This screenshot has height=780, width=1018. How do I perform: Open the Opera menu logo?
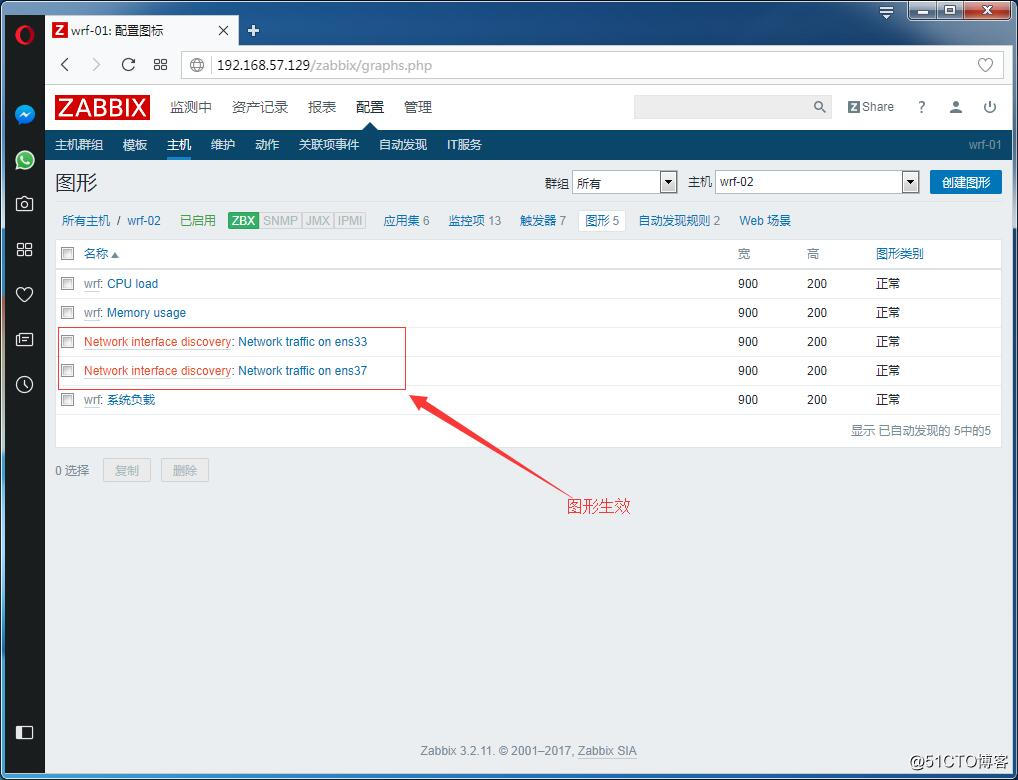[25, 34]
